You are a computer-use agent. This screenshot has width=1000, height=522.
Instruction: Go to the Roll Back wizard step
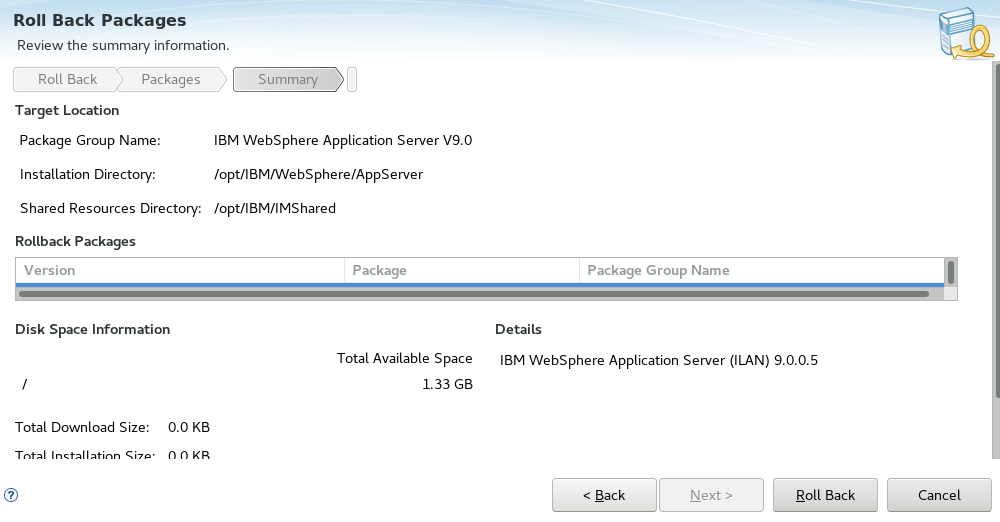coord(67,79)
